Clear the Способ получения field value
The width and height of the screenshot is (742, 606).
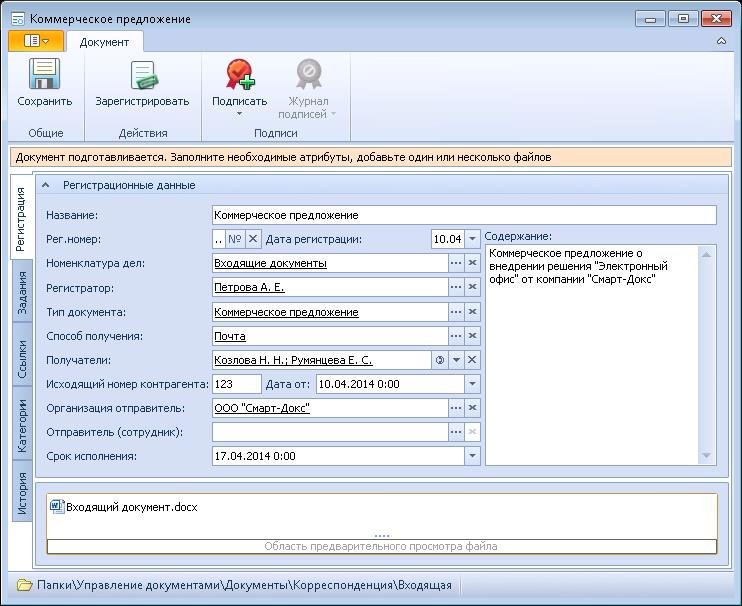point(473,336)
